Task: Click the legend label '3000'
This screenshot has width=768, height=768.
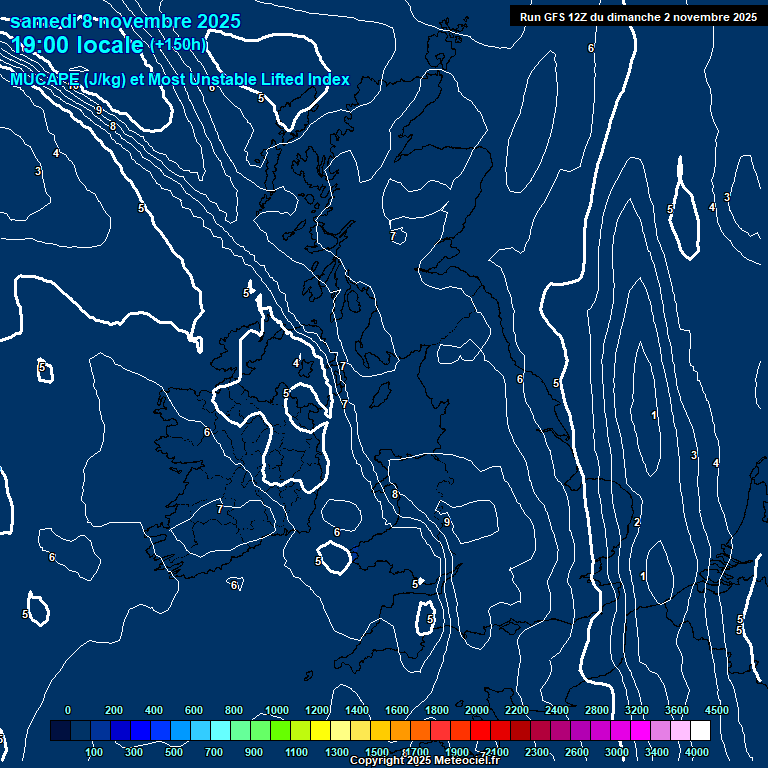Action: point(617,752)
